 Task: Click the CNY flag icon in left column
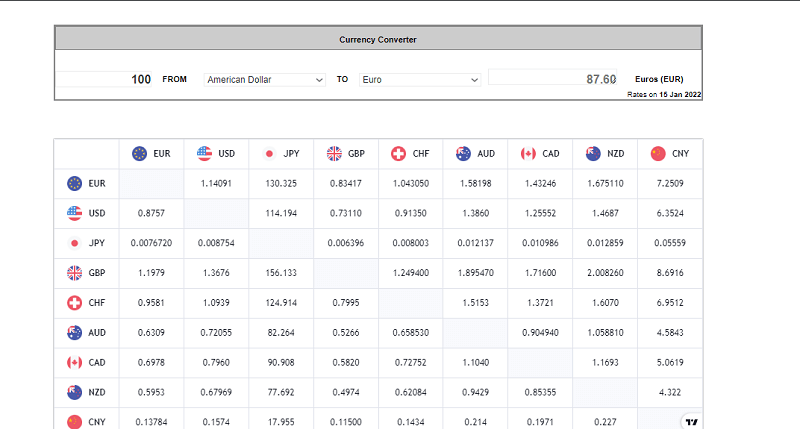[x=74, y=422]
